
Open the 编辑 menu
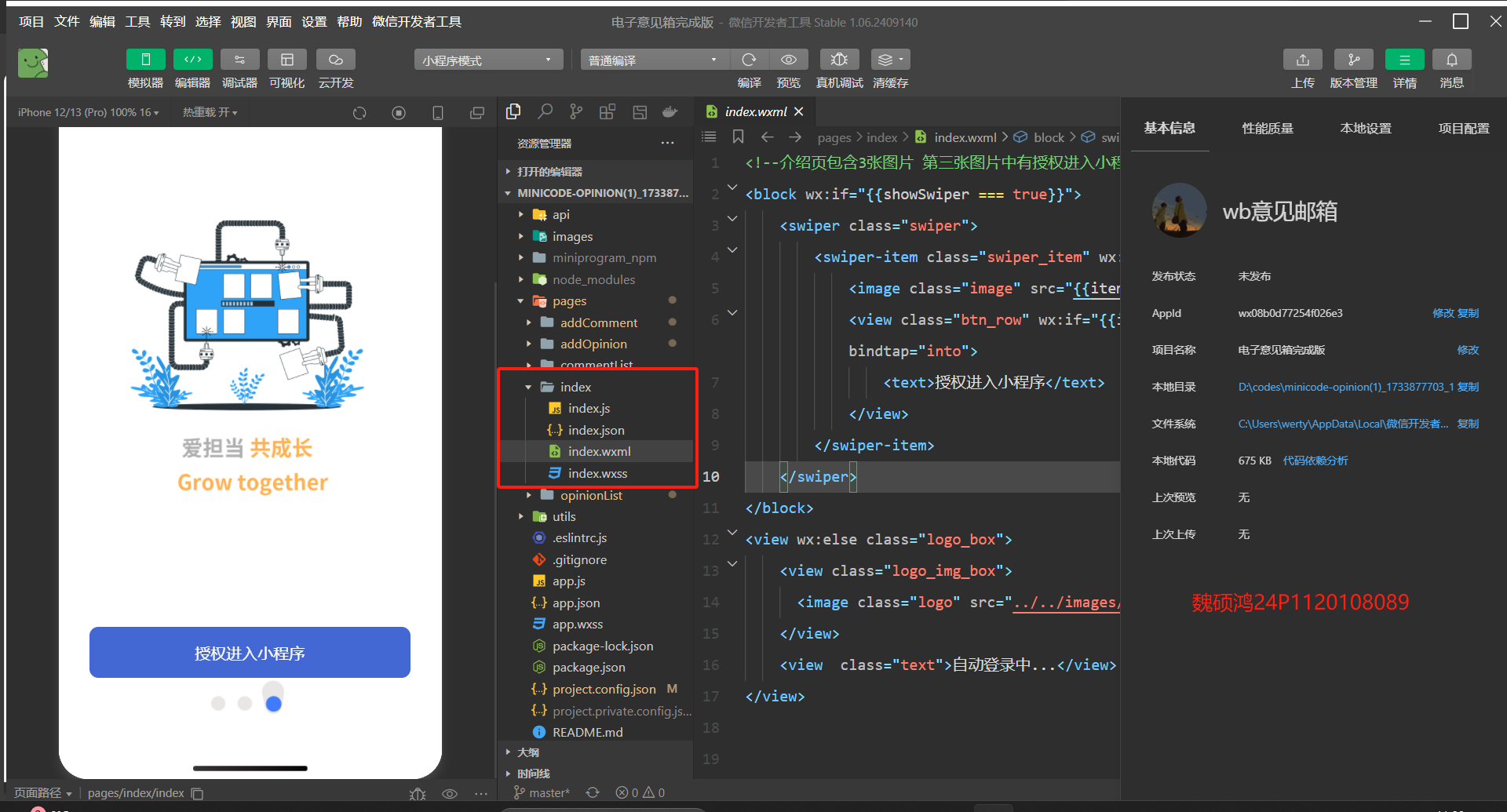click(x=102, y=22)
